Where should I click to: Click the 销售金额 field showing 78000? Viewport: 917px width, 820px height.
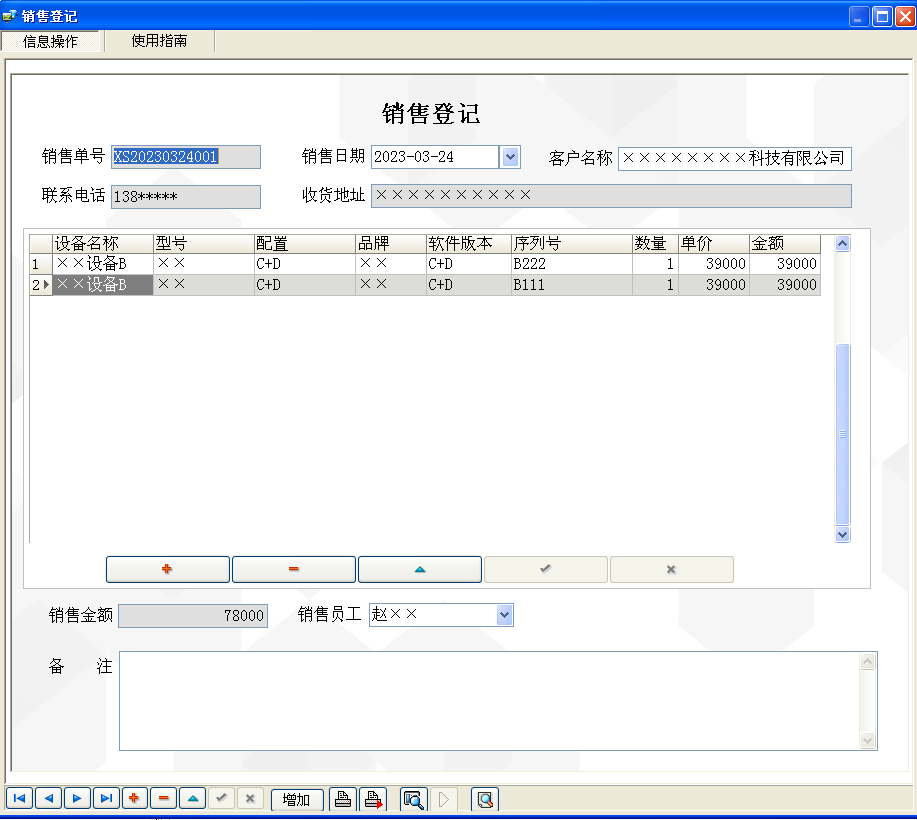193,615
